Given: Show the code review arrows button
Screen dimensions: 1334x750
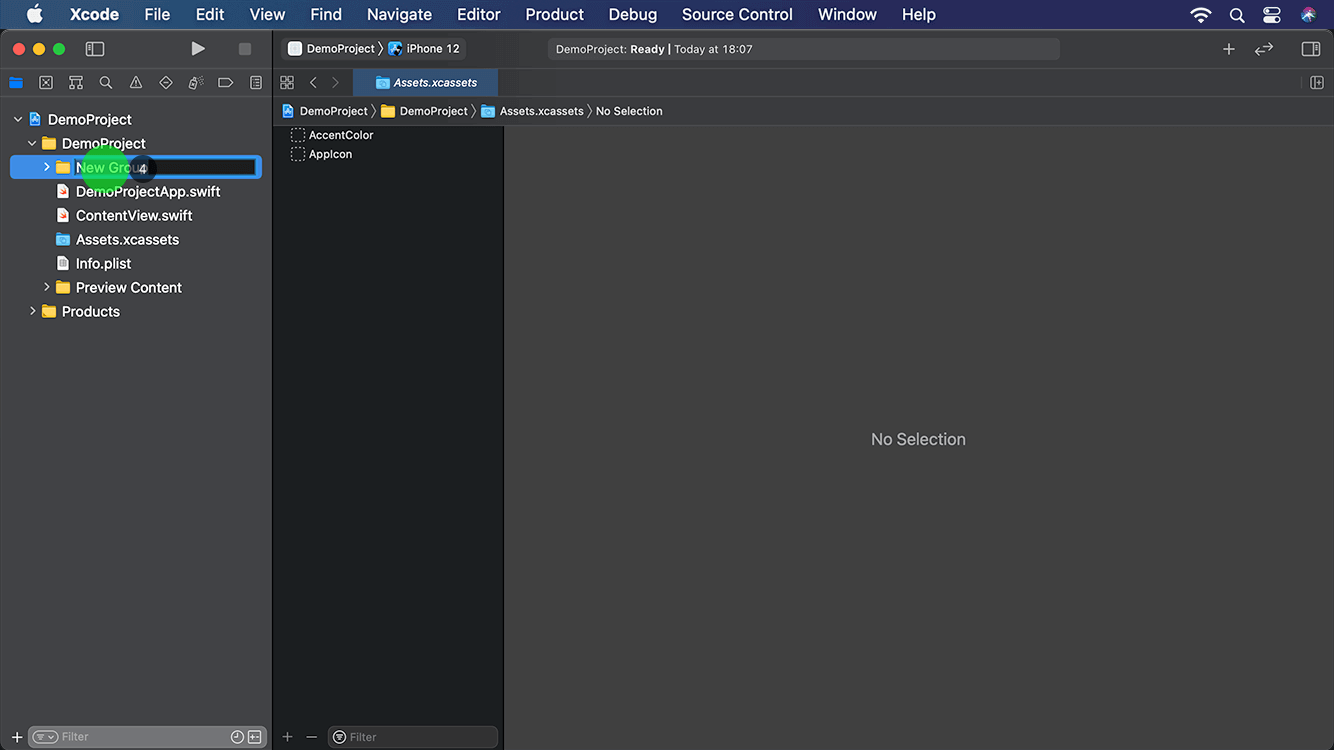Looking at the screenshot, I should (x=1264, y=49).
